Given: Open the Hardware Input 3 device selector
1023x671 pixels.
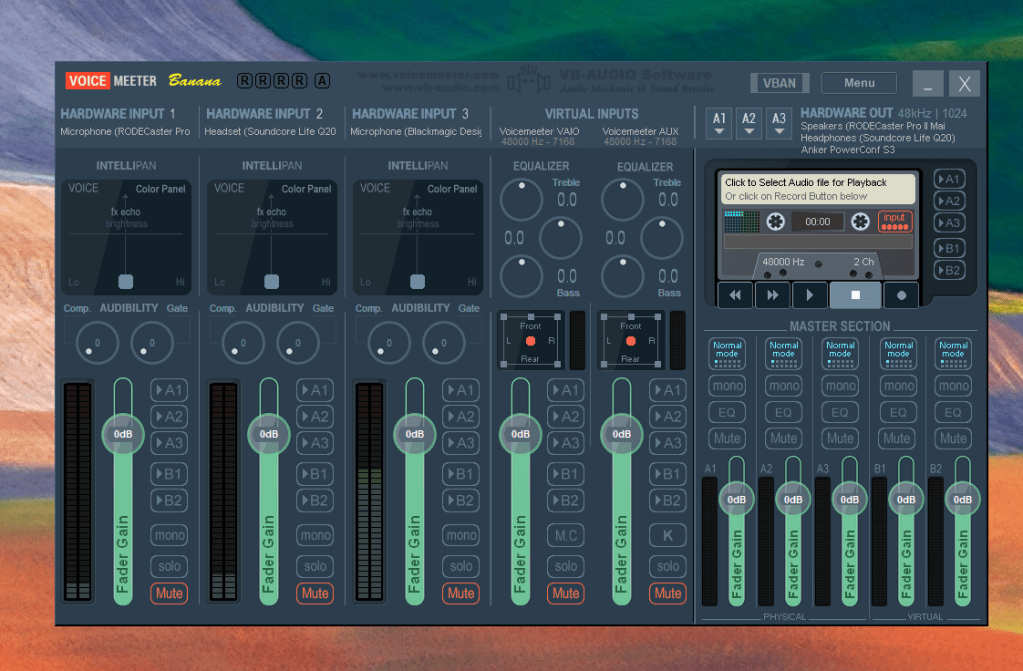Looking at the screenshot, I should click(416, 131).
